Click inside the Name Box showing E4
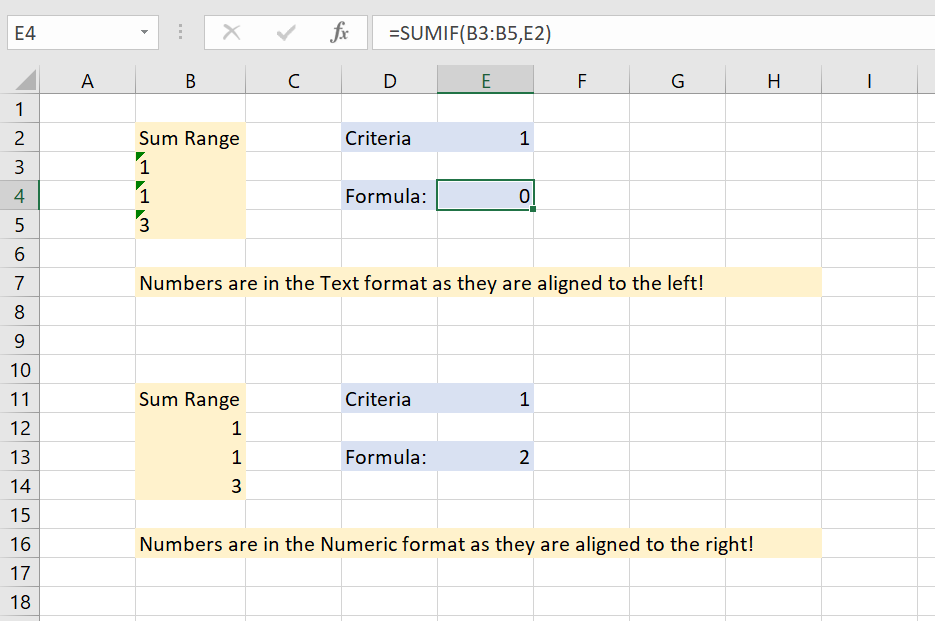Image resolution: width=935 pixels, height=621 pixels. [x=70, y=33]
